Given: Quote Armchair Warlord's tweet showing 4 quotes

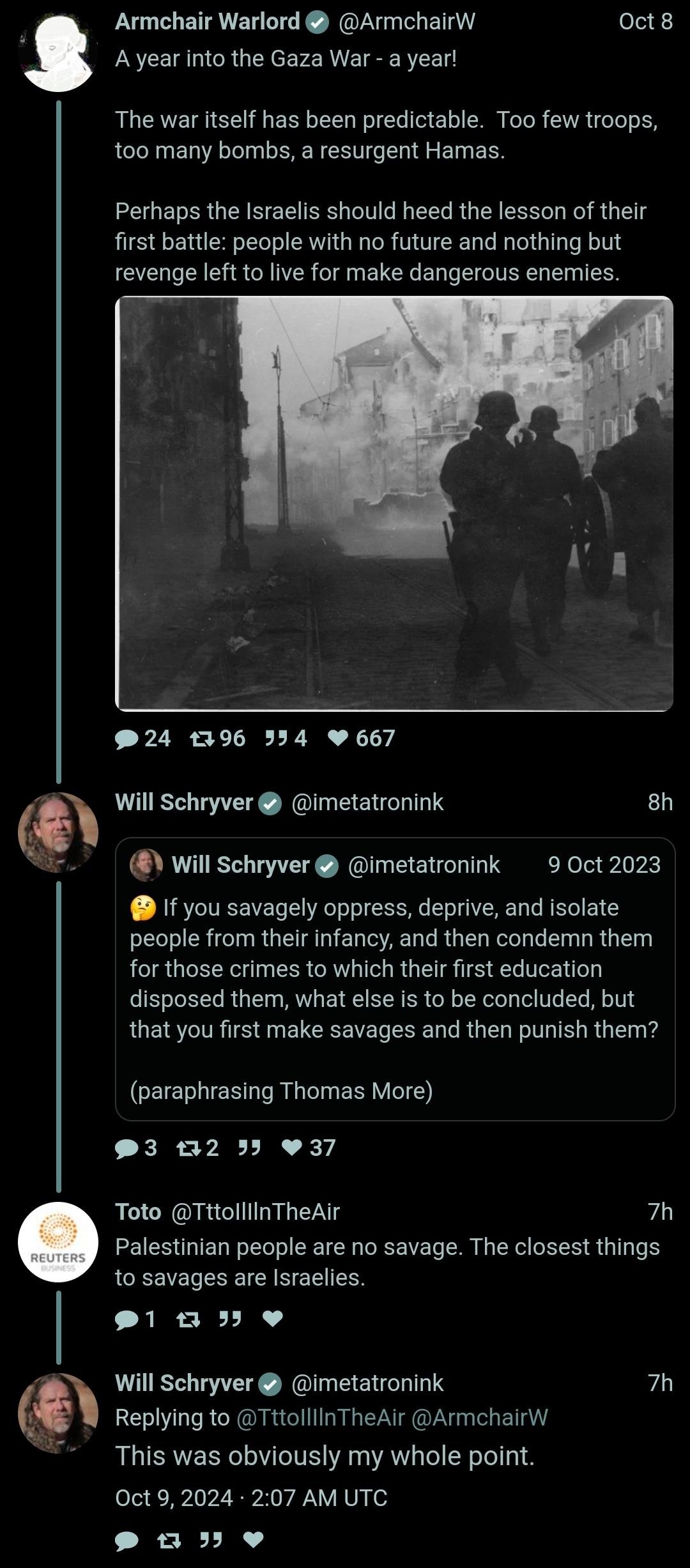Looking at the screenshot, I should (276, 739).
